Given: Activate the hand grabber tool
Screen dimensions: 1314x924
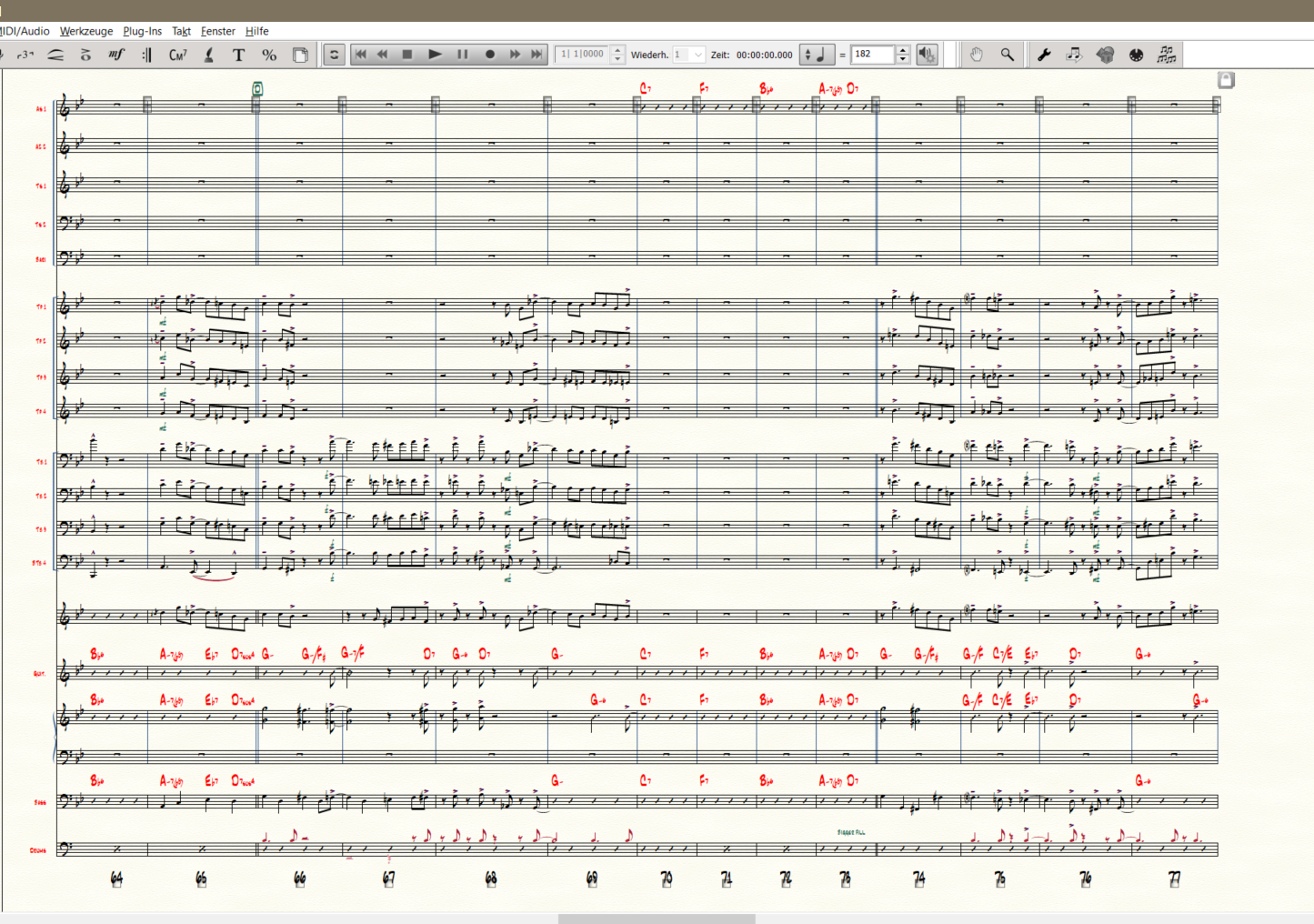Looking at the screenshot, I should tap(976, 55).
